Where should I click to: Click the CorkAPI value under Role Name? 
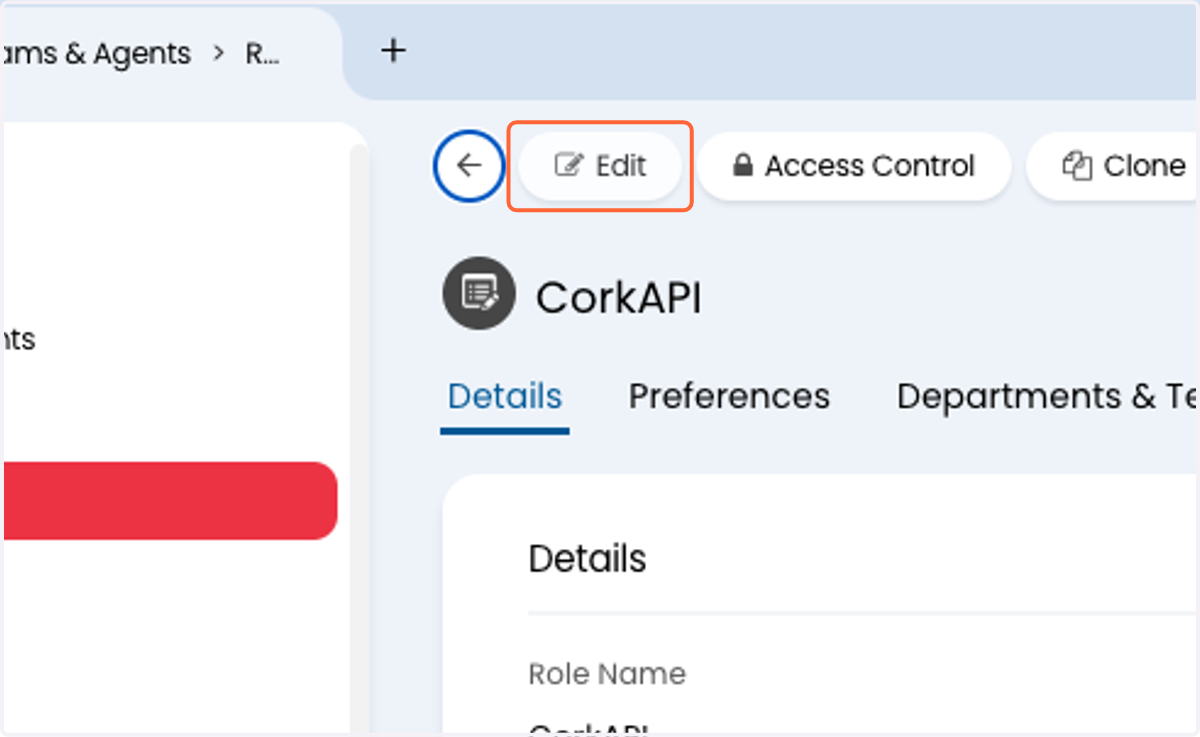(589, 729)
